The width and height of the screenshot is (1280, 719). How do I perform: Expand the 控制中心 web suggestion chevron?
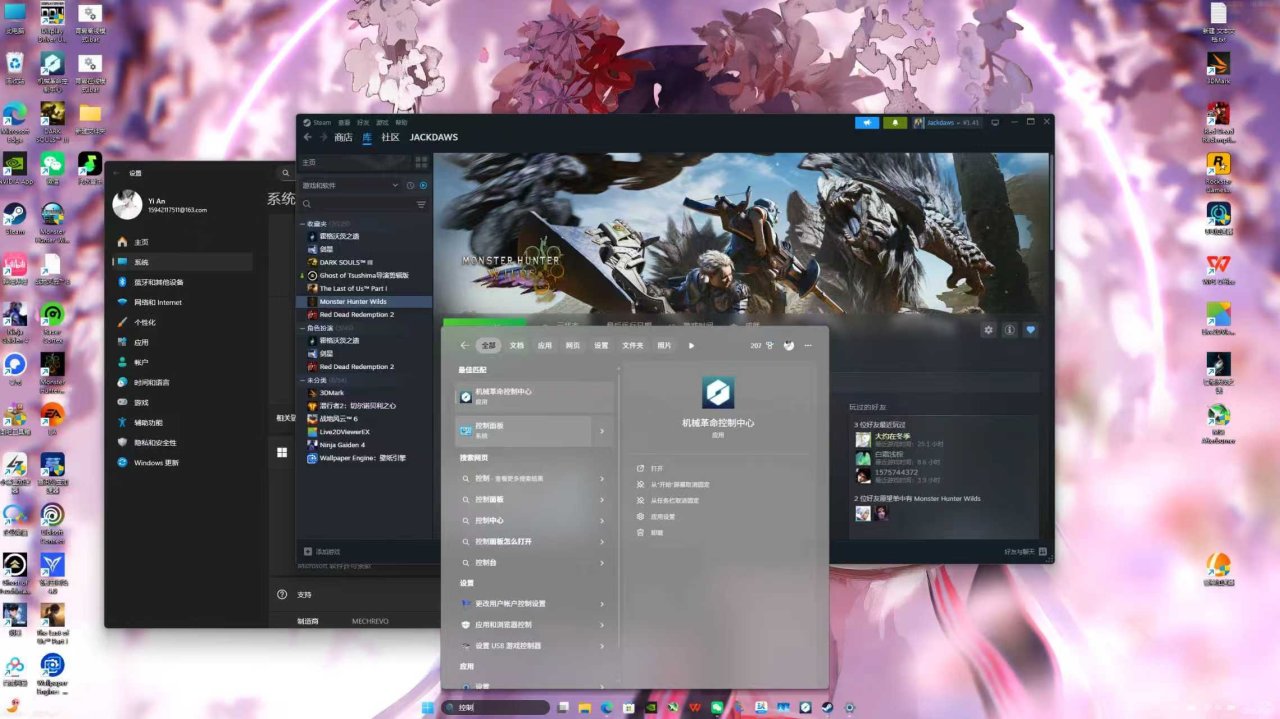[602, 521]
